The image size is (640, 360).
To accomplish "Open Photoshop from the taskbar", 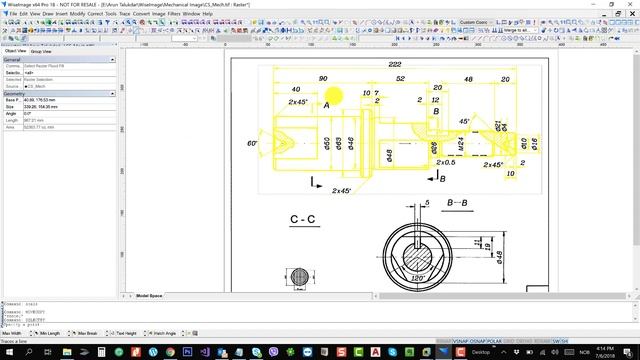I will (187, 352).
